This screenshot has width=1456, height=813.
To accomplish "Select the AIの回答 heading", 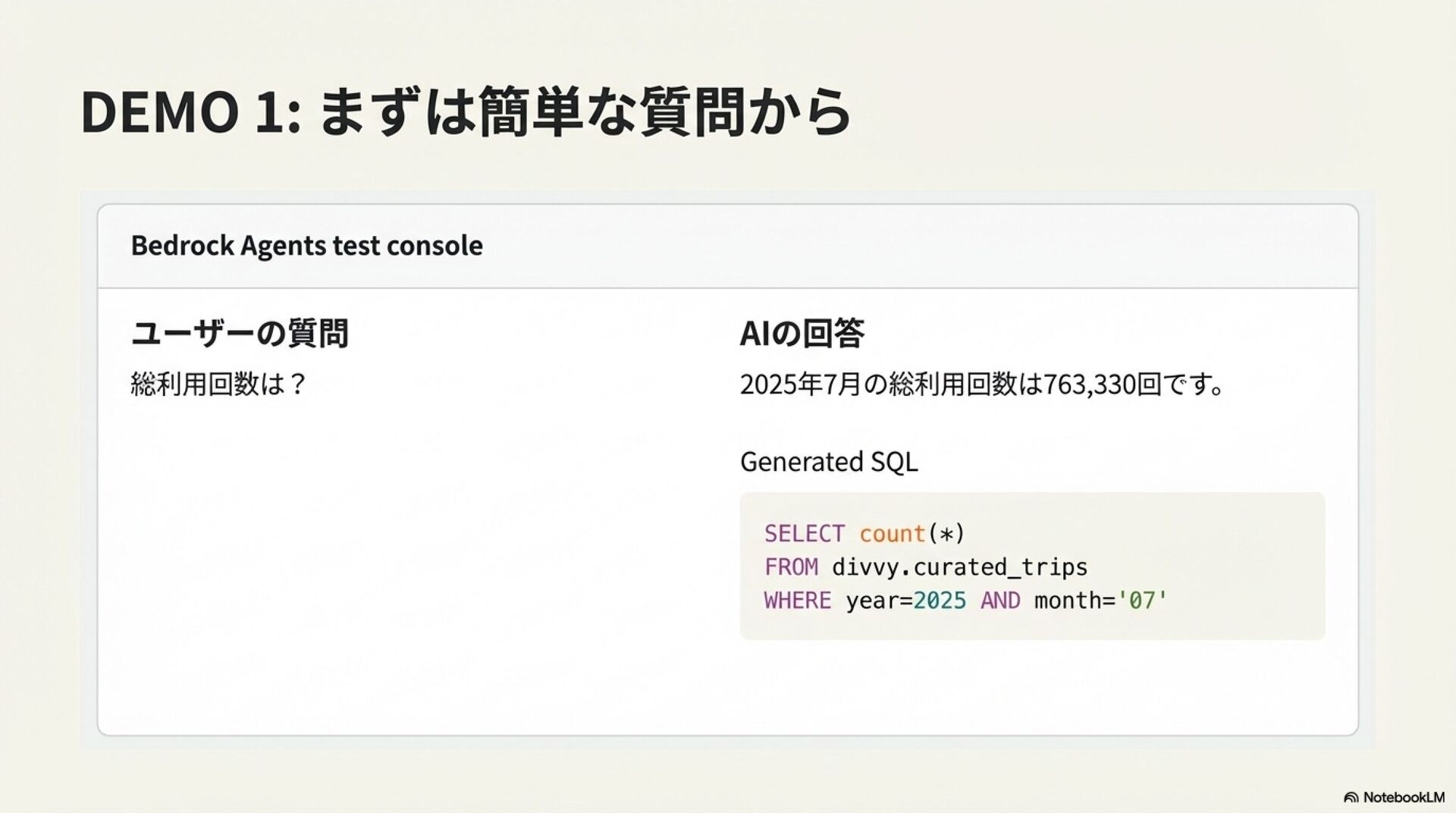I will (x=802, y=334).
